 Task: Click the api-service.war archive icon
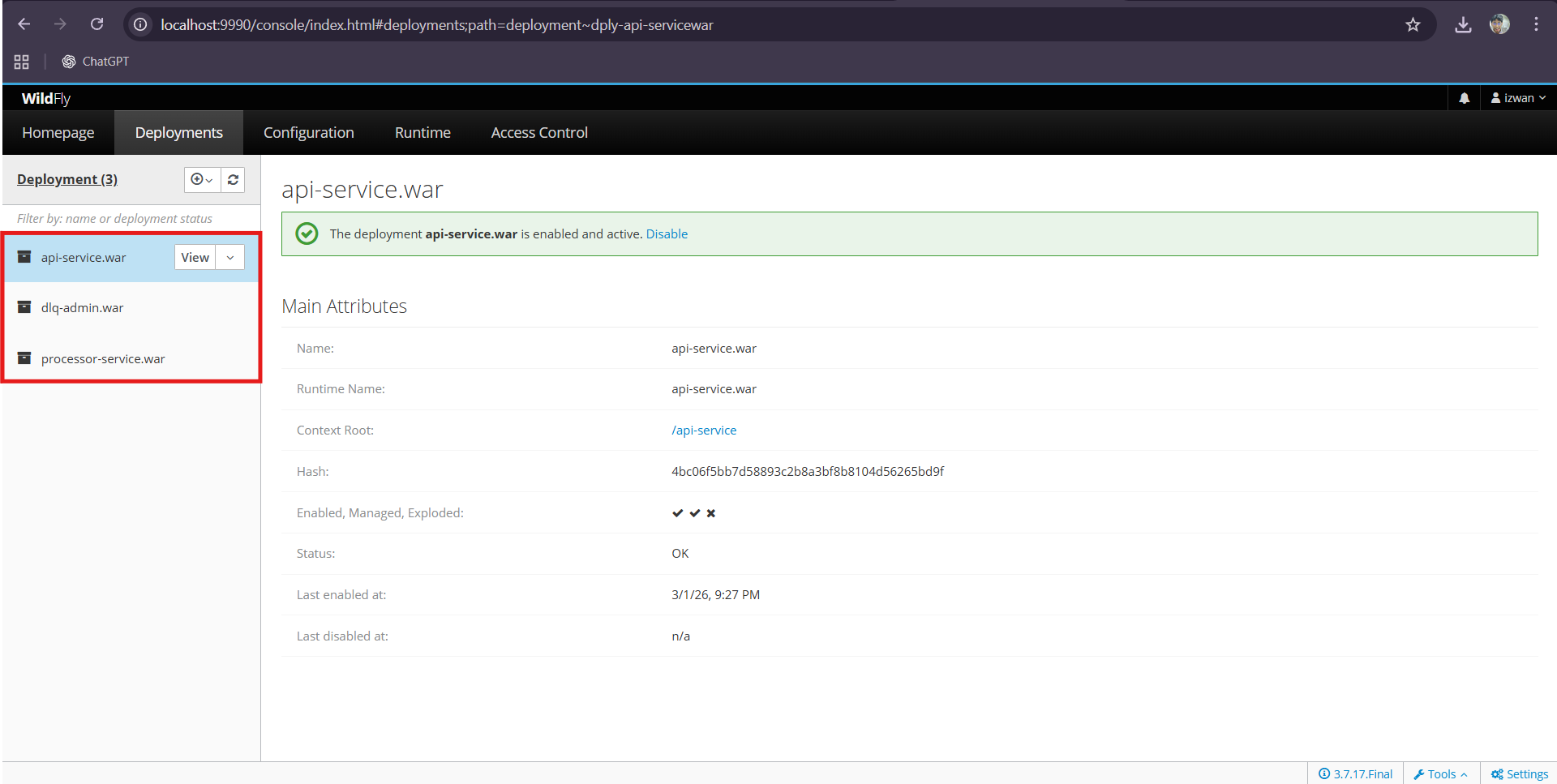tap(24, 257)
